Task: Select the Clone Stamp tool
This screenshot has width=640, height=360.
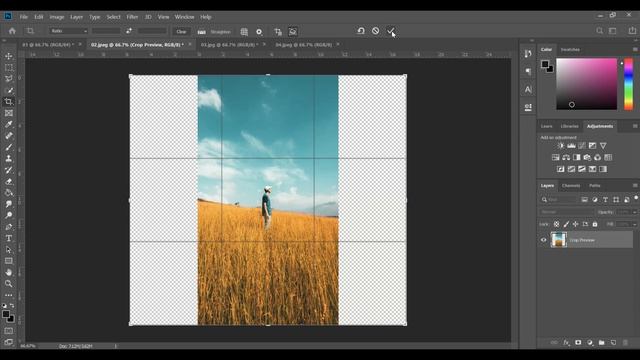Action: click(x=9, y=159)
